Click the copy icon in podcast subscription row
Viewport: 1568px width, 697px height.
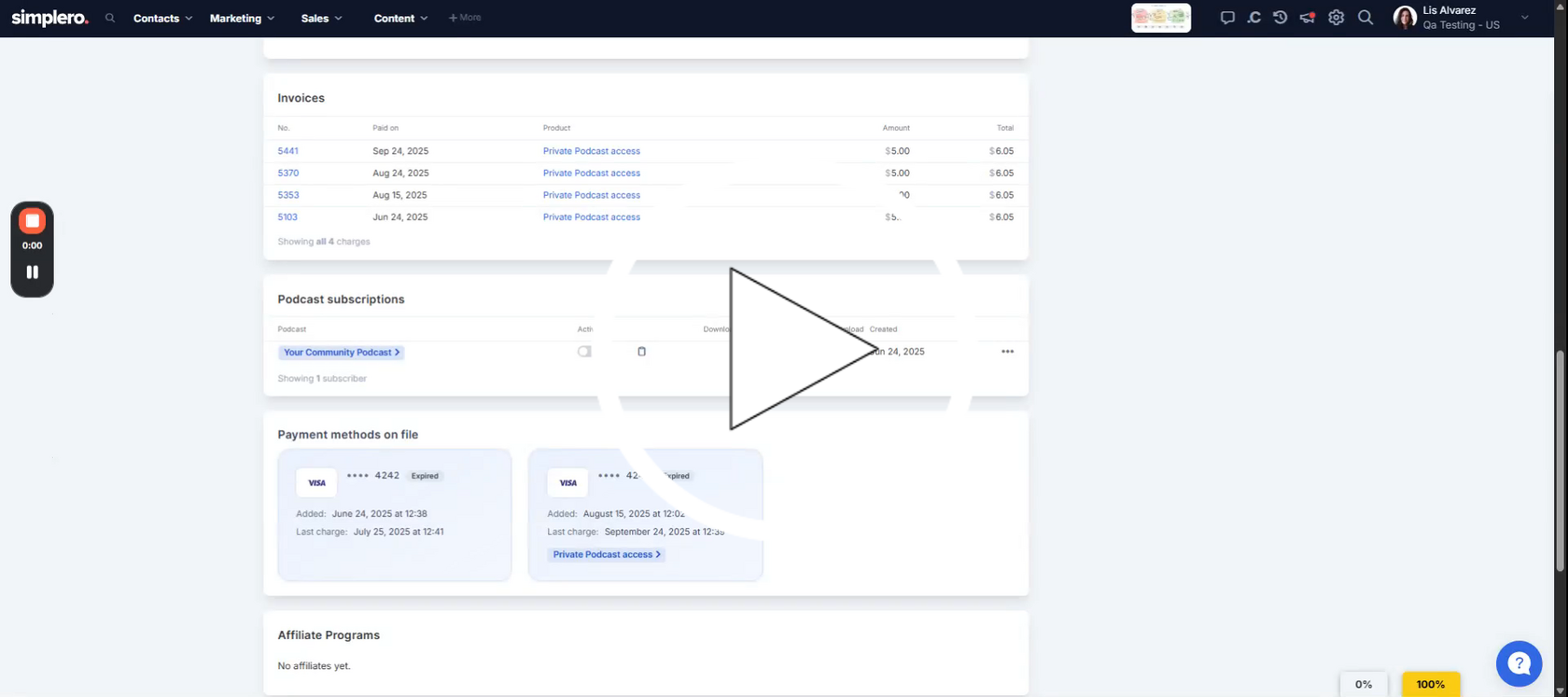[641, 352]
